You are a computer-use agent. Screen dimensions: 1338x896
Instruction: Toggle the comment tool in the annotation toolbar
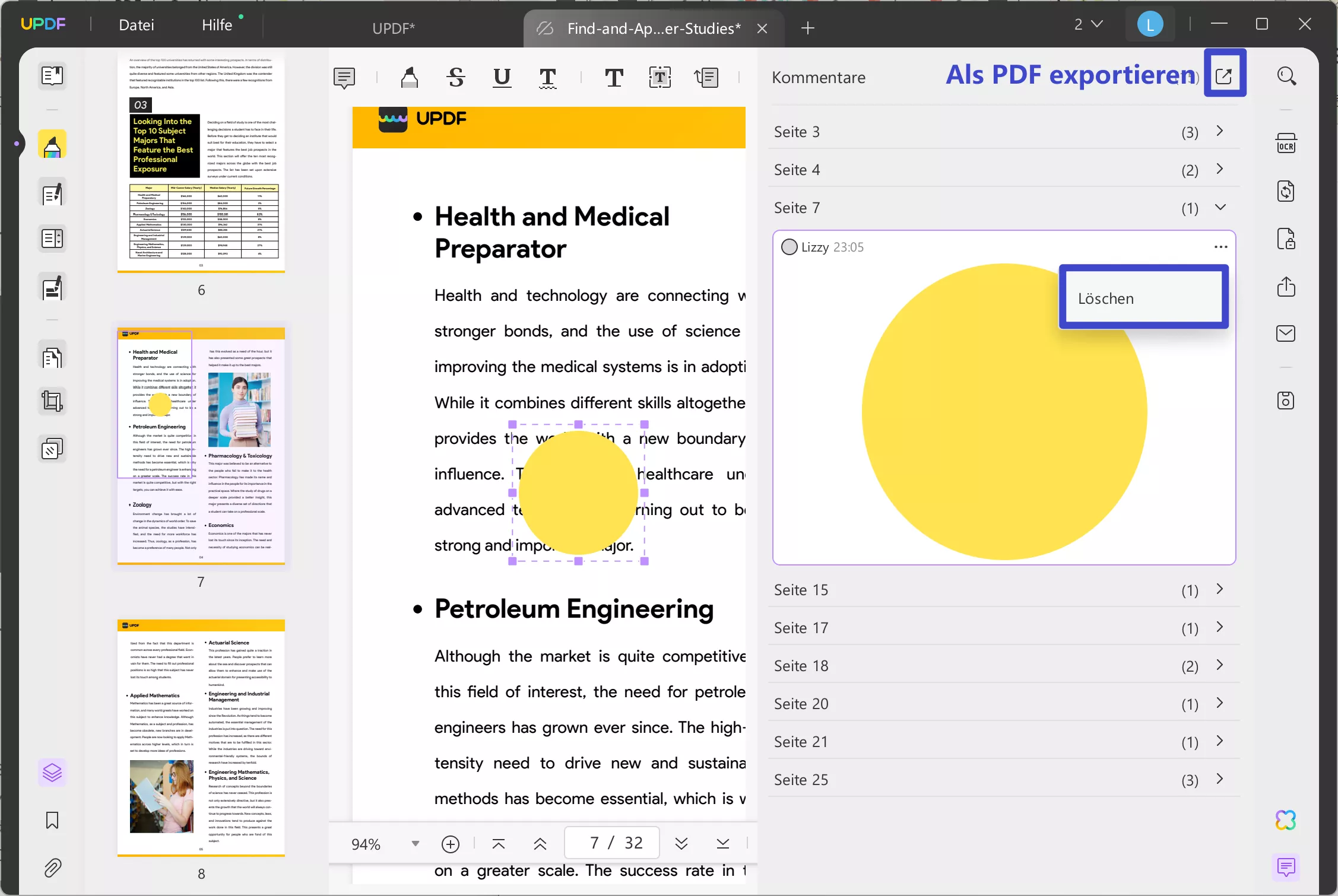tap(344, 77)
